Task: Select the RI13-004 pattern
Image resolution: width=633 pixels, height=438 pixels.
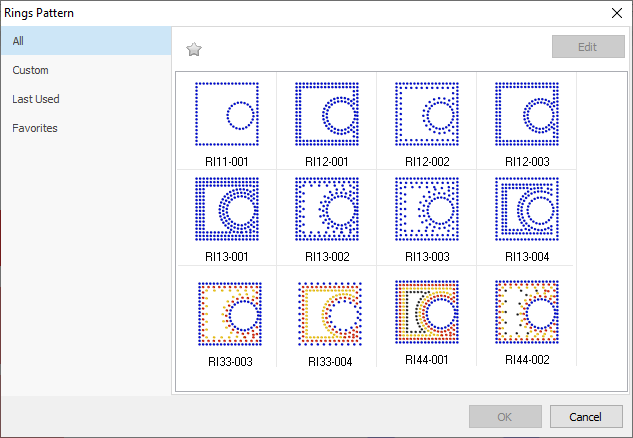Action: tap(527, 211)
